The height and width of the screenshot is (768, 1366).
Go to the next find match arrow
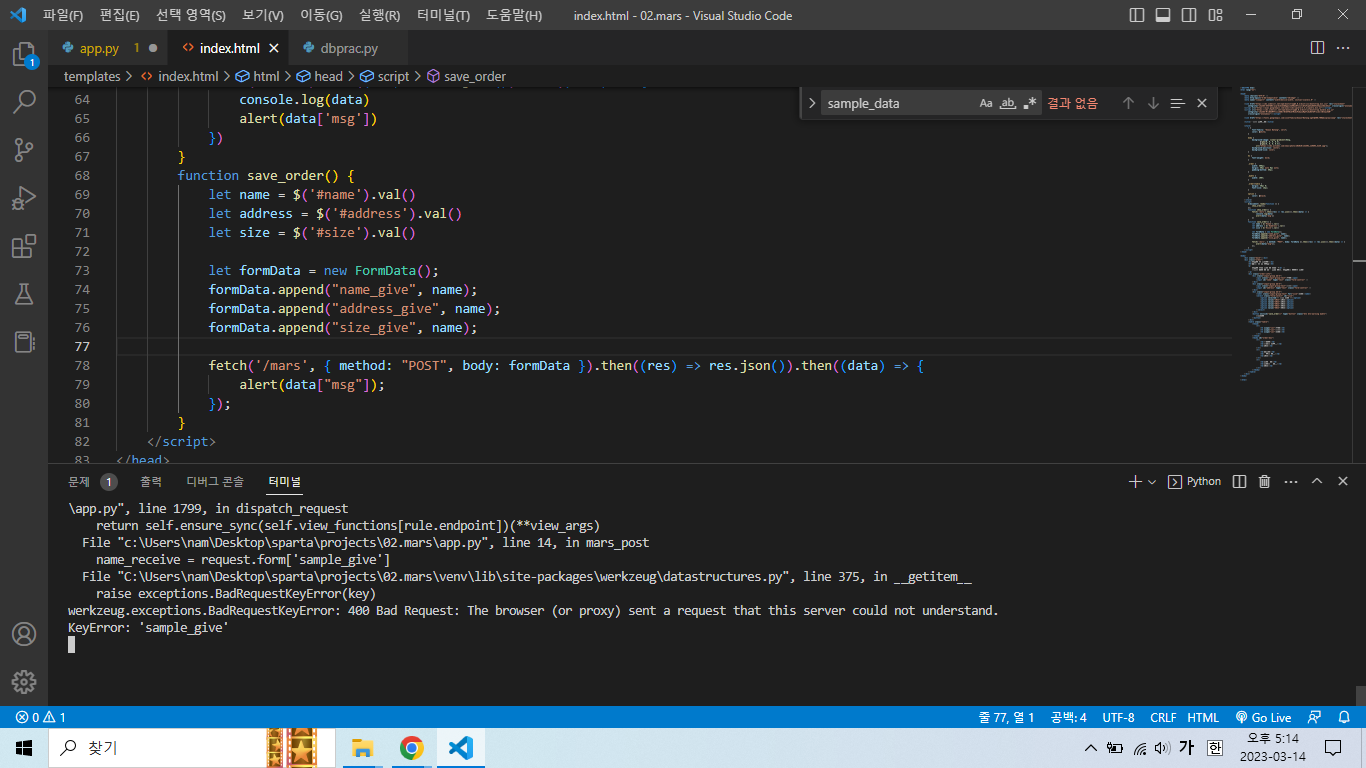[x=1153, y=103]
